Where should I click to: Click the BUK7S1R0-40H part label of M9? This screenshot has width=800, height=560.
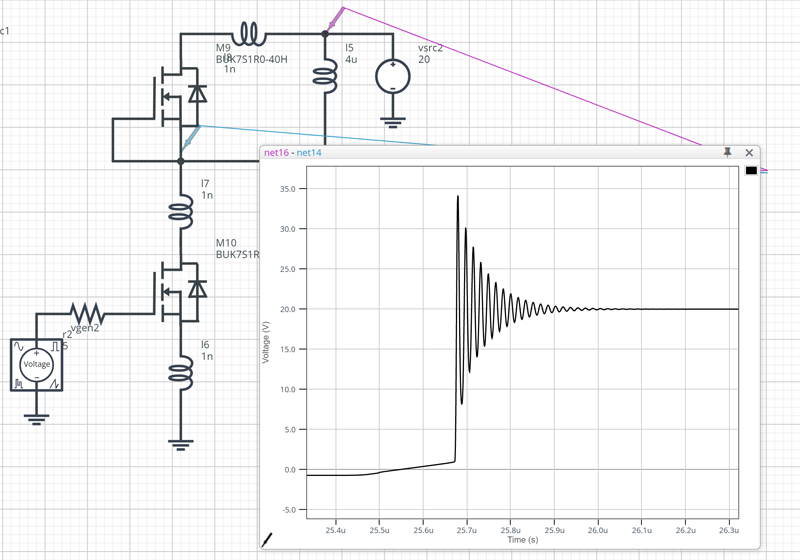pyautogui.click(x=252, y=59)
